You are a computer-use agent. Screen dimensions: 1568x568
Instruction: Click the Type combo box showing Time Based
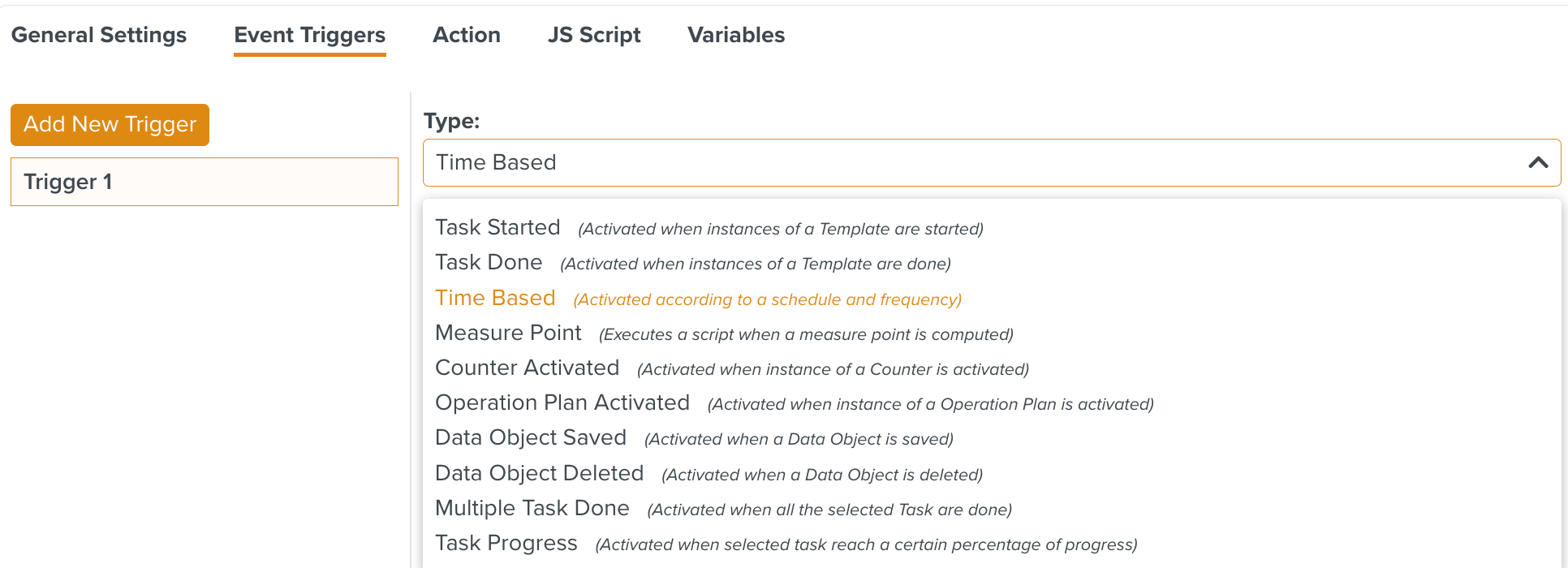[974, 162]
